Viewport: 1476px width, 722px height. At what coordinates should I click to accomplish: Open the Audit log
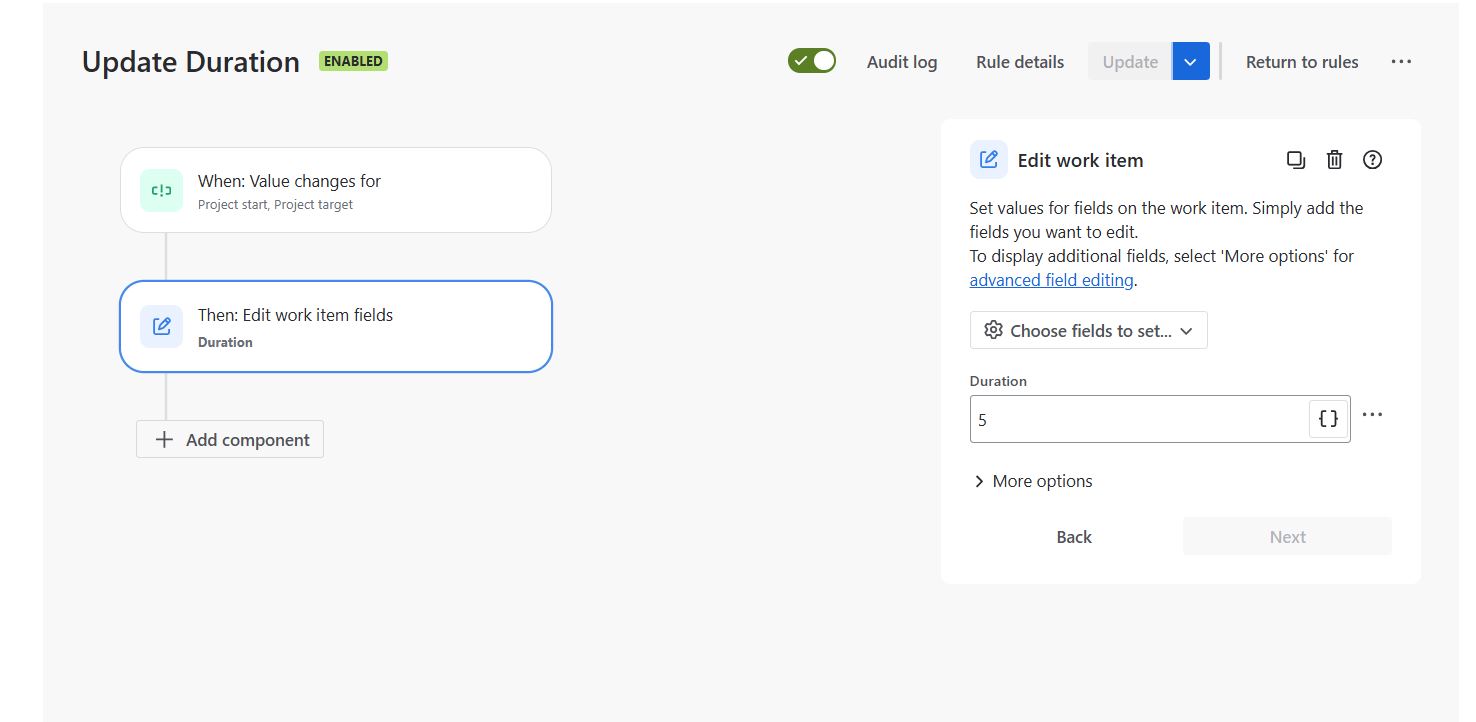coord(901,62)
